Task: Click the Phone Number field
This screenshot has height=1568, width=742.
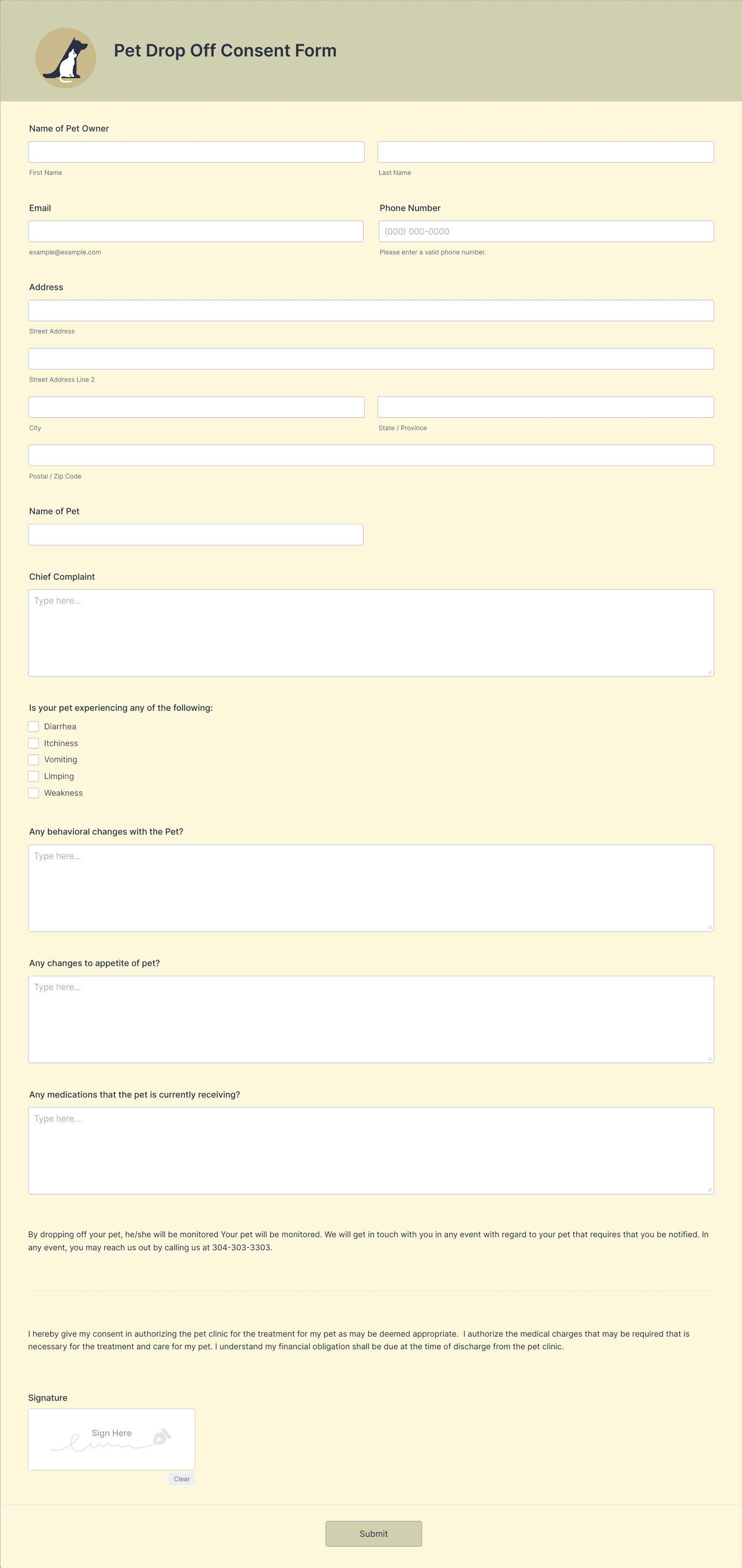Action: [547, 231]
